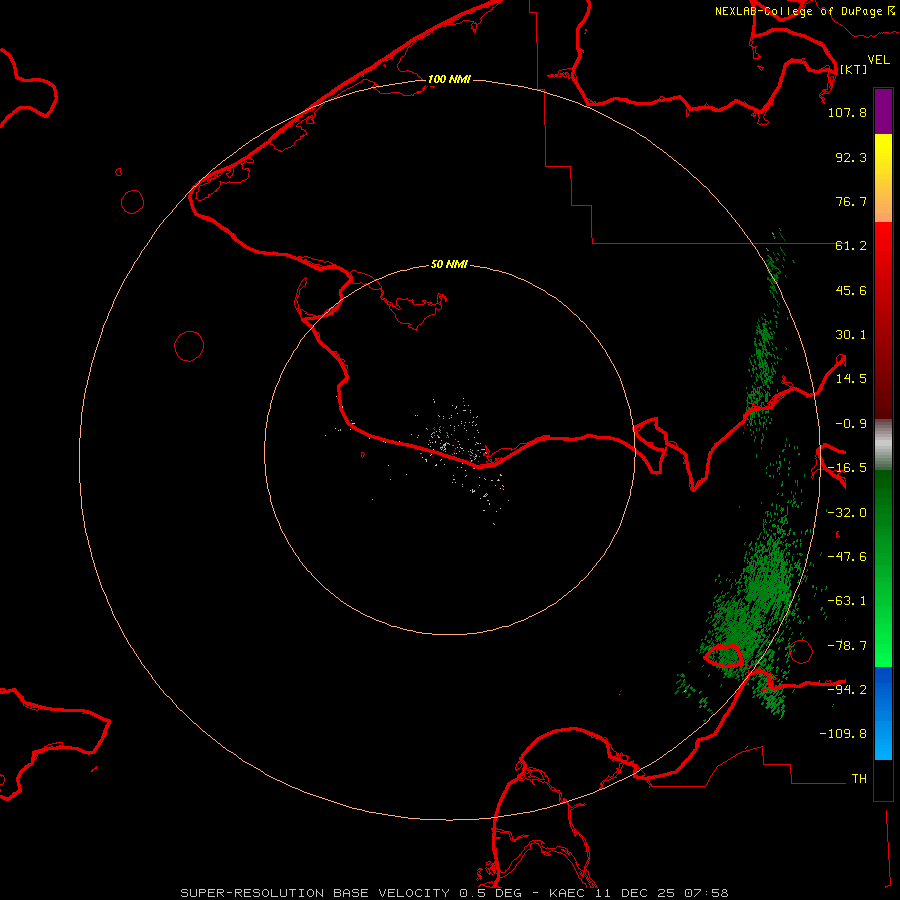Image resolution: width=900 pixels, height=900 pixels.
Task: Select the -63.1 scale value
Action: 847,601
